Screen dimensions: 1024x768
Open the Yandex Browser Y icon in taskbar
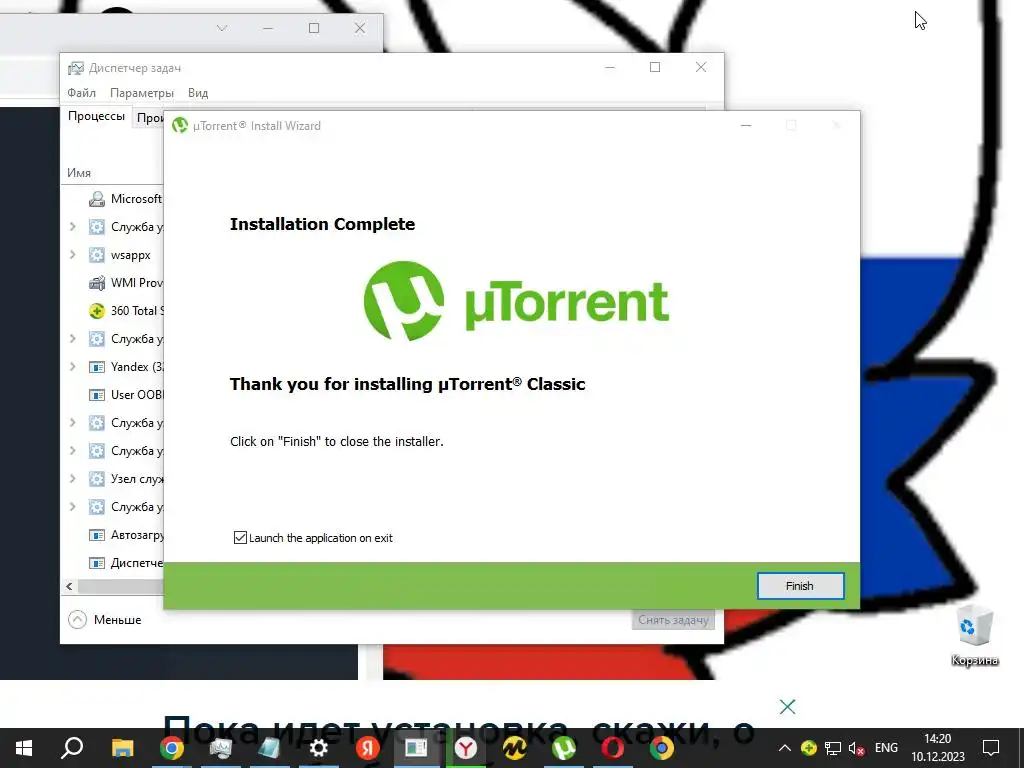point(466,748)
